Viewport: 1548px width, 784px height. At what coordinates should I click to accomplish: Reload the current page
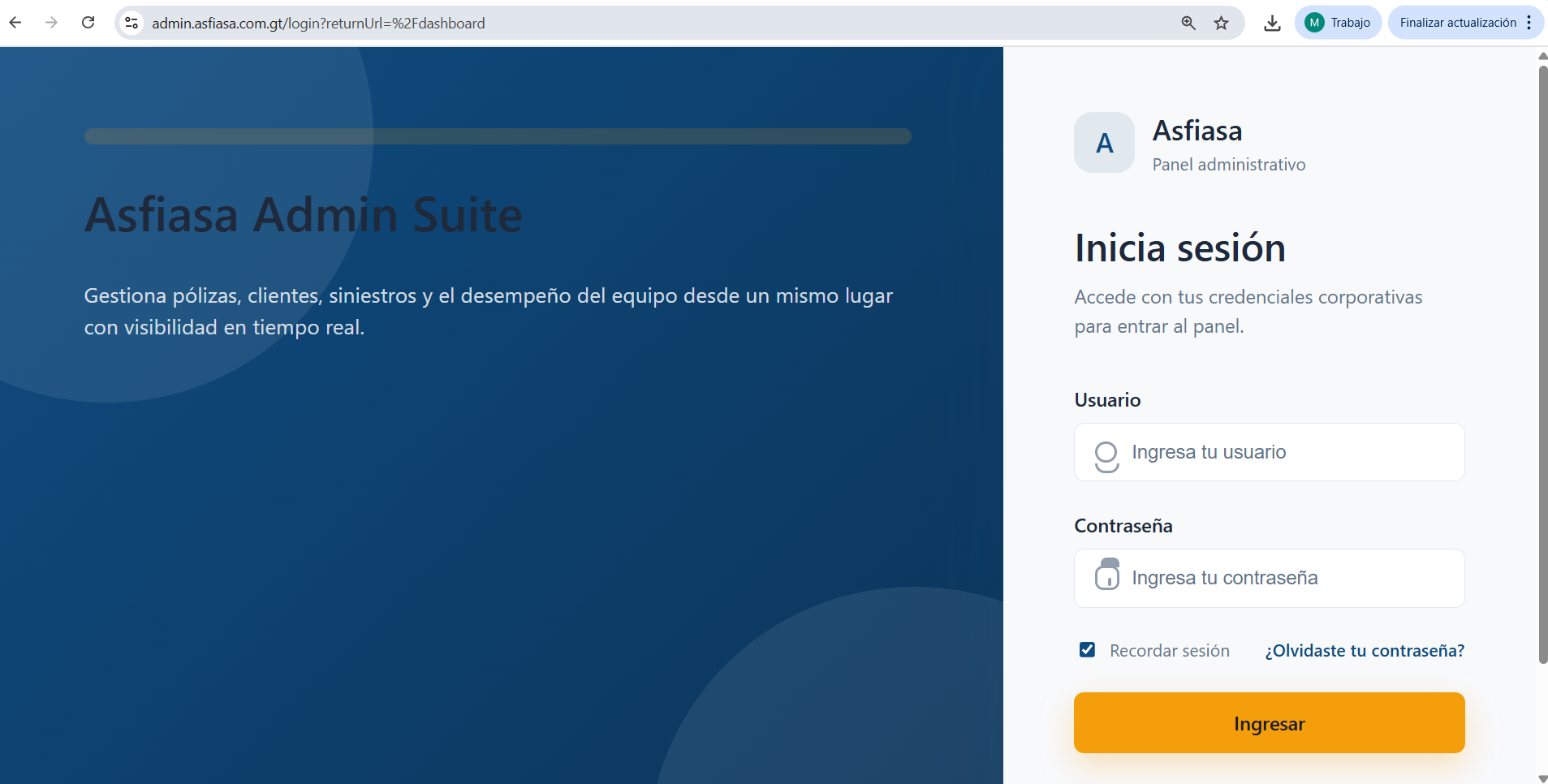(88, 22)
